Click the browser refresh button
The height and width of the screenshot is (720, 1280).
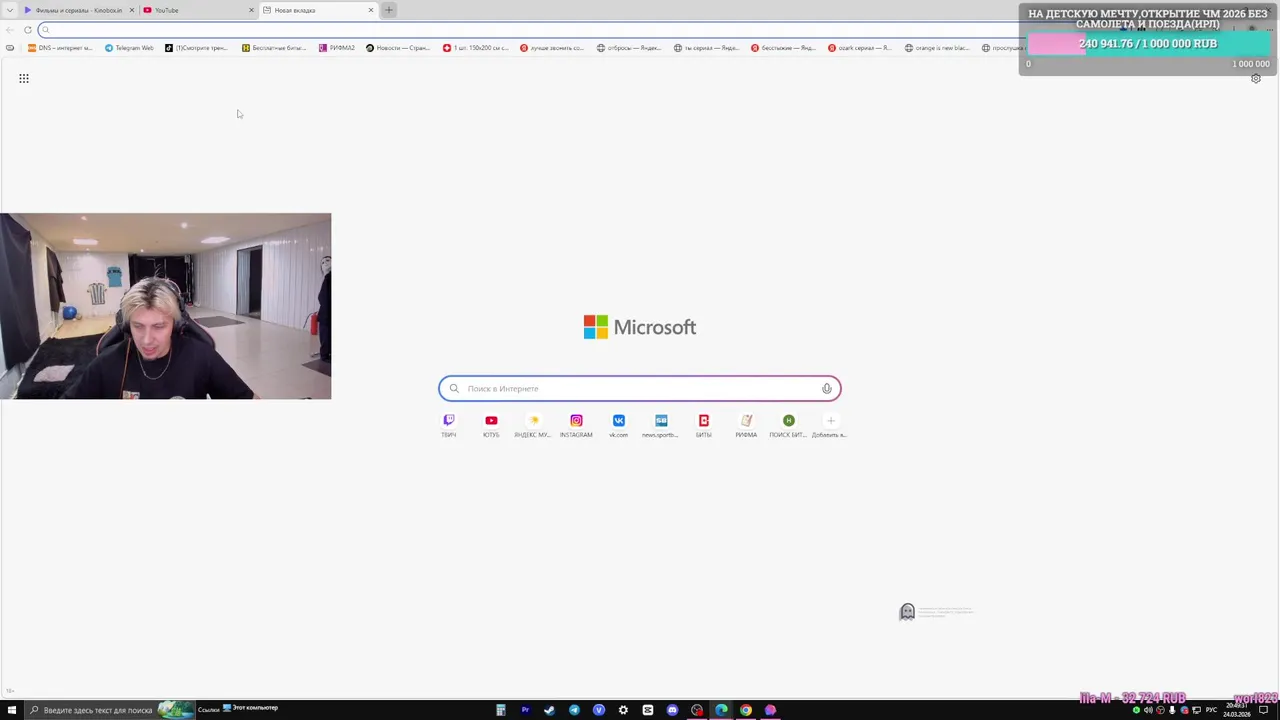point(28,30)
